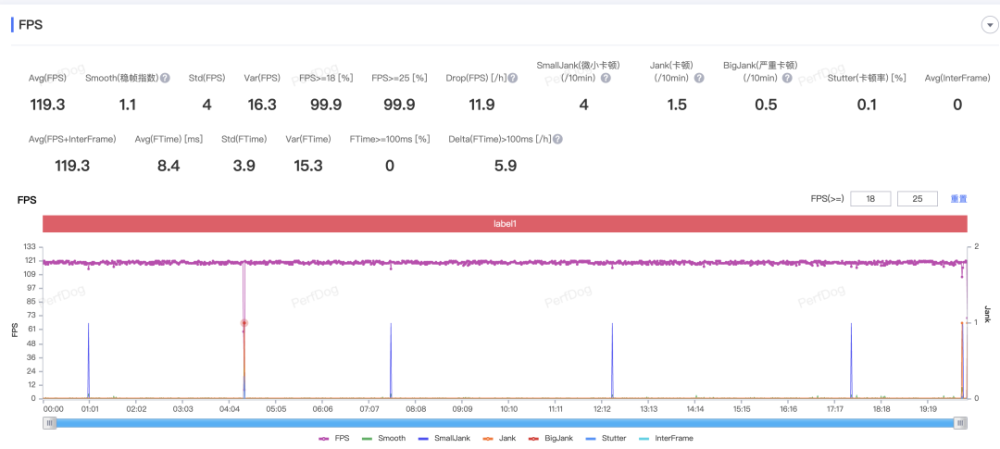1000x449 pixels.
Task: Open help icon next to Drop(FPS) [/h]
Action: [513, 78]
